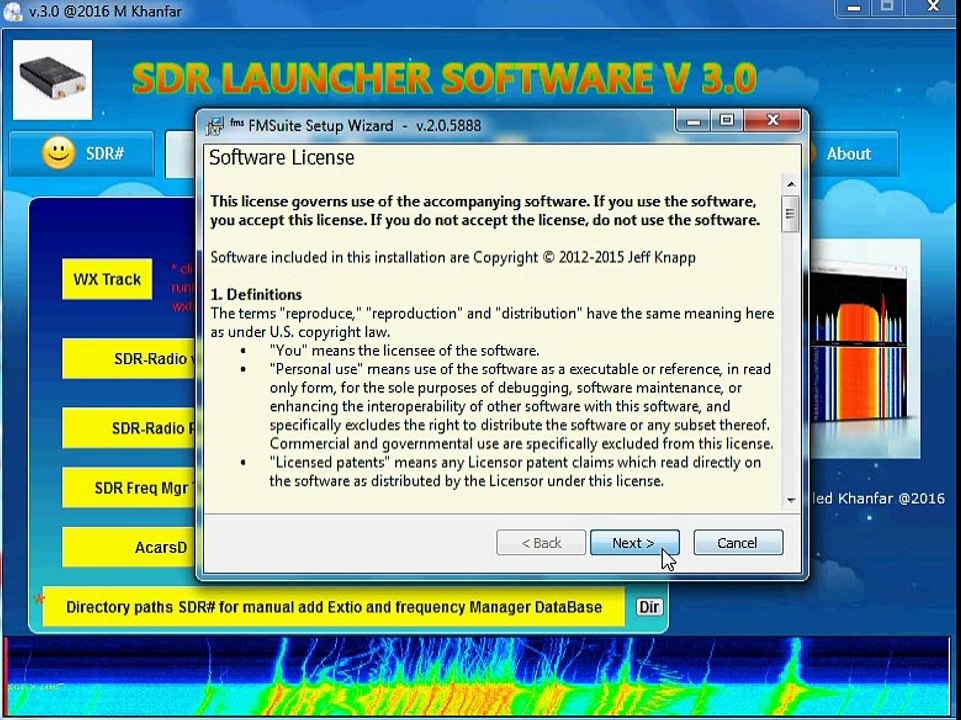Launch WX Track from the launcher
The width and height of the screenshot is (961, 720).
107,279
